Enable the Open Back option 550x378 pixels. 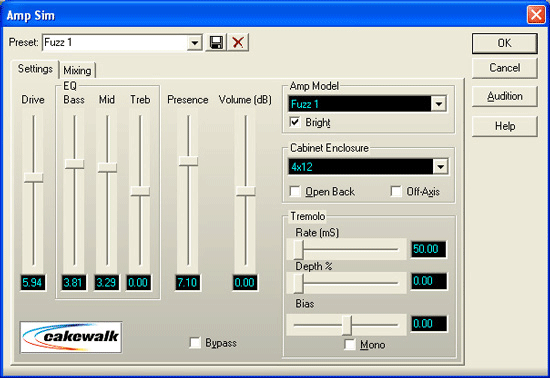click(295, 191)
